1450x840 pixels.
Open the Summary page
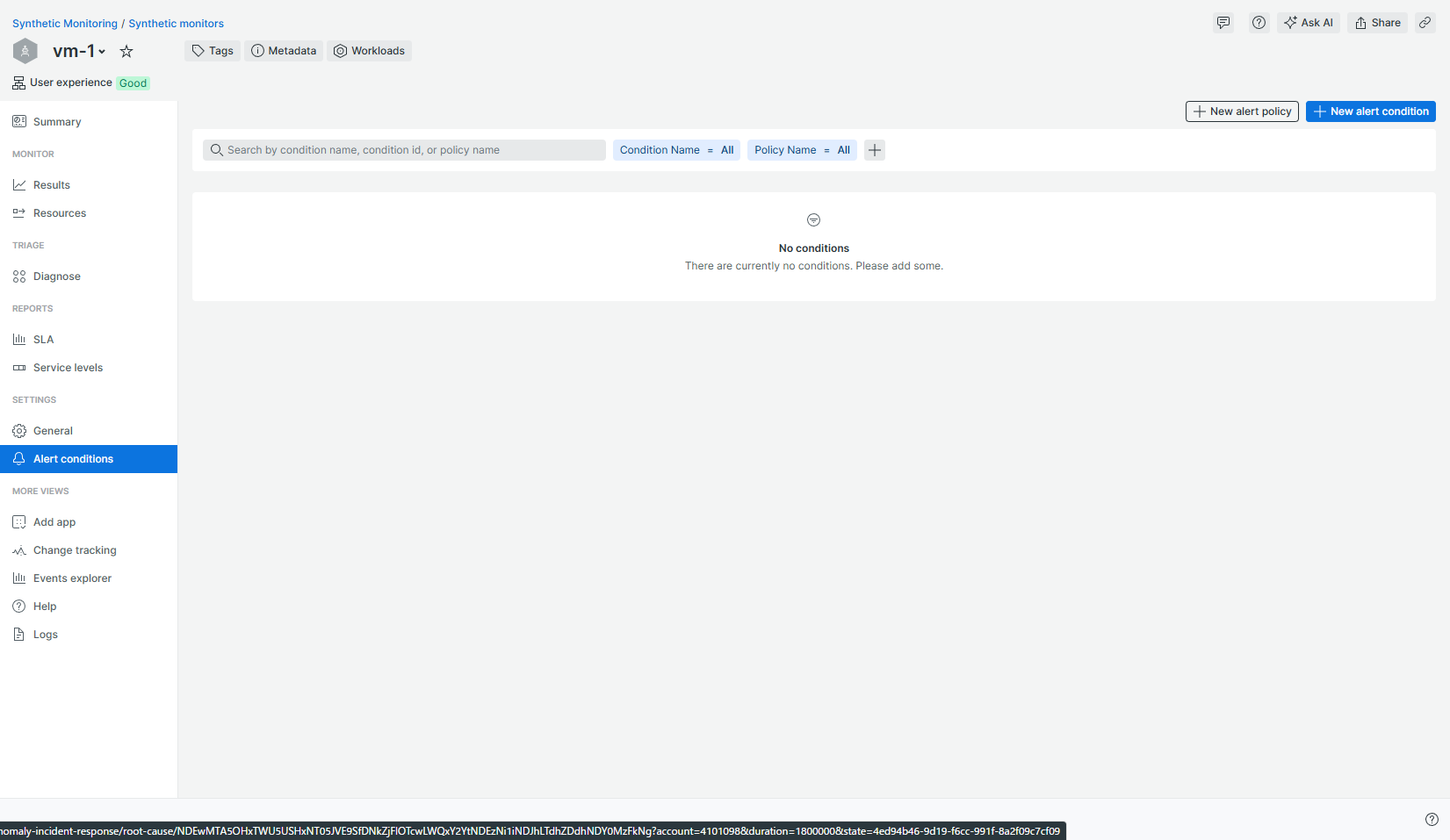89,122
